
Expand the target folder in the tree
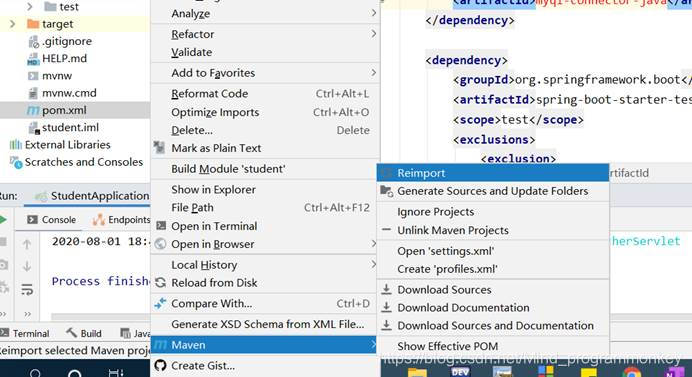(x=12, y=24)
